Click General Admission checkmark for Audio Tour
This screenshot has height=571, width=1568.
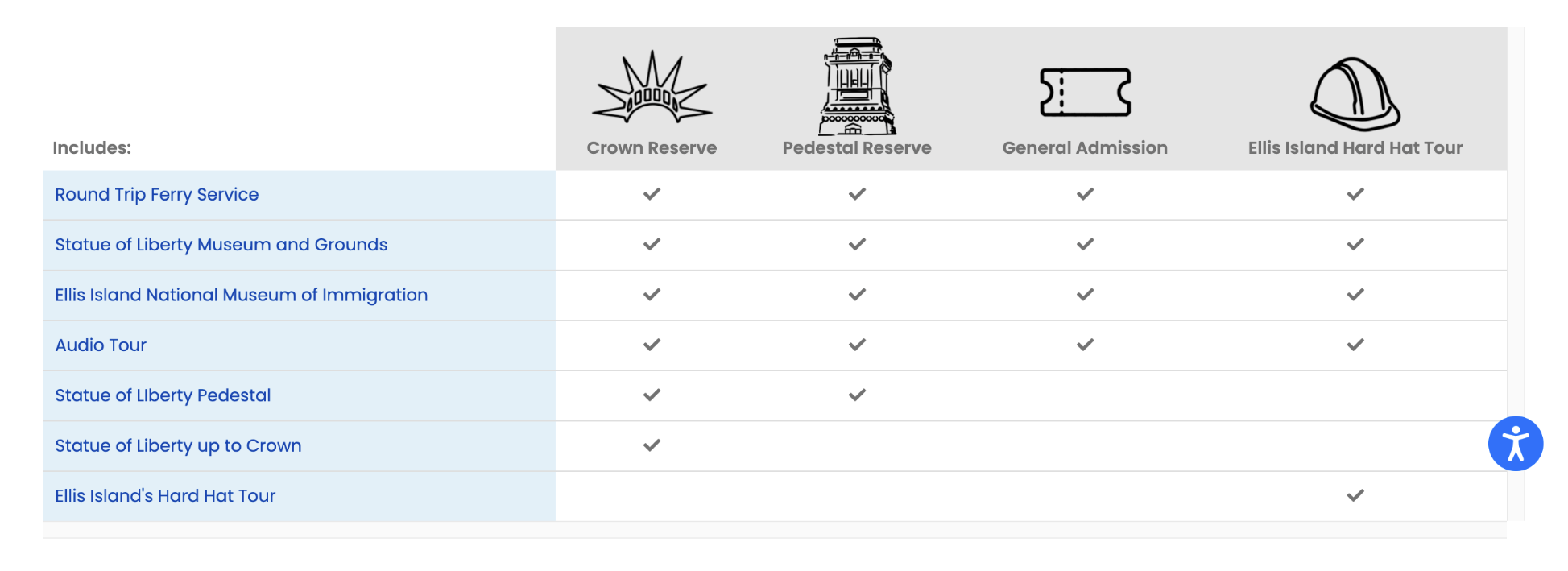click(1085, 345)
